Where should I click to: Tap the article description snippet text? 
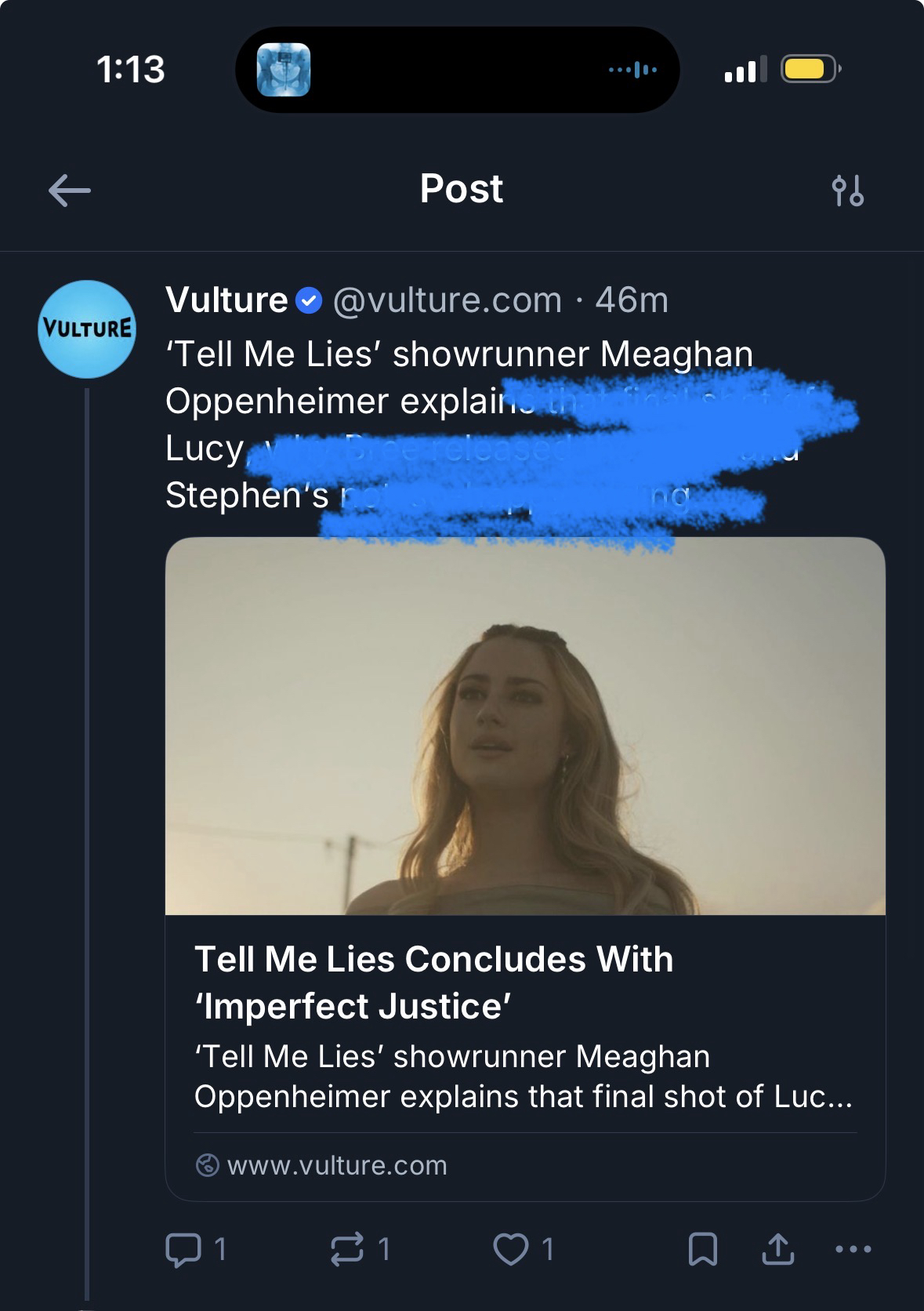click(x=523, y=1076)
